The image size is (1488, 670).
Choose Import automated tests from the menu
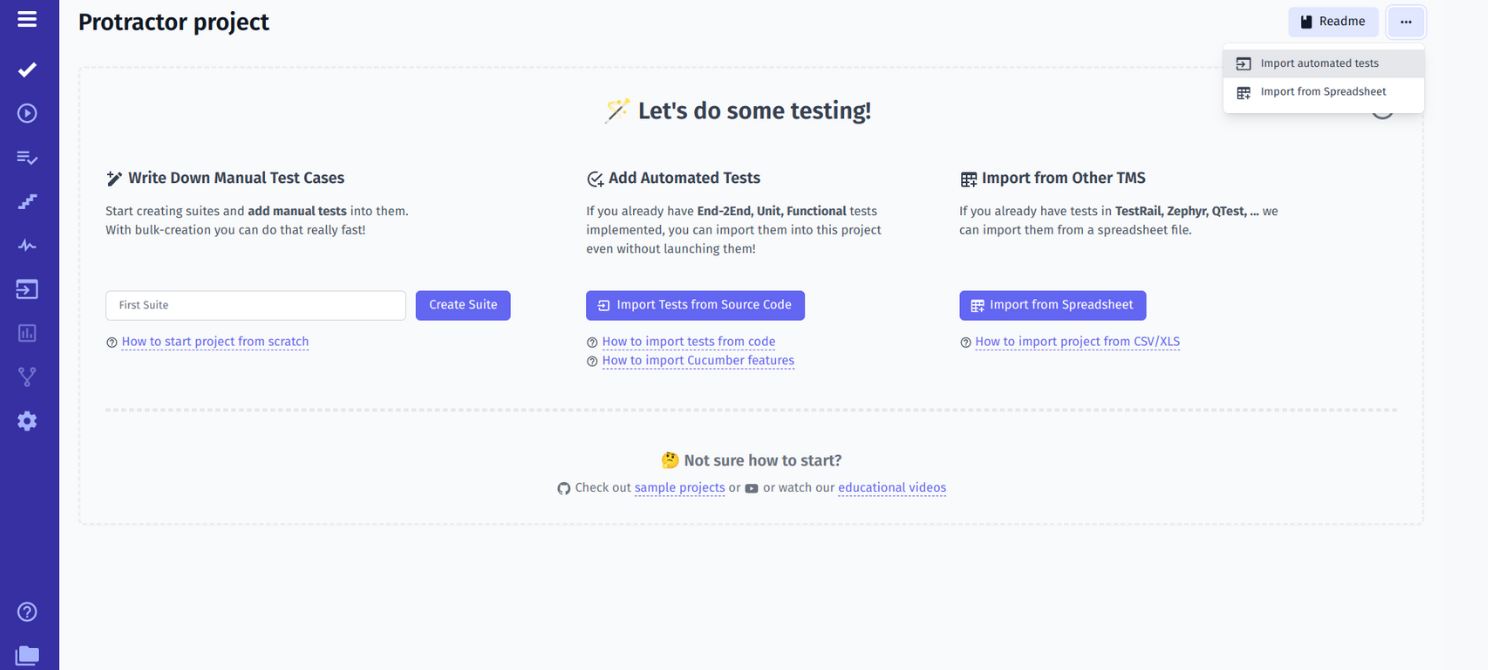coord(1320,62)
